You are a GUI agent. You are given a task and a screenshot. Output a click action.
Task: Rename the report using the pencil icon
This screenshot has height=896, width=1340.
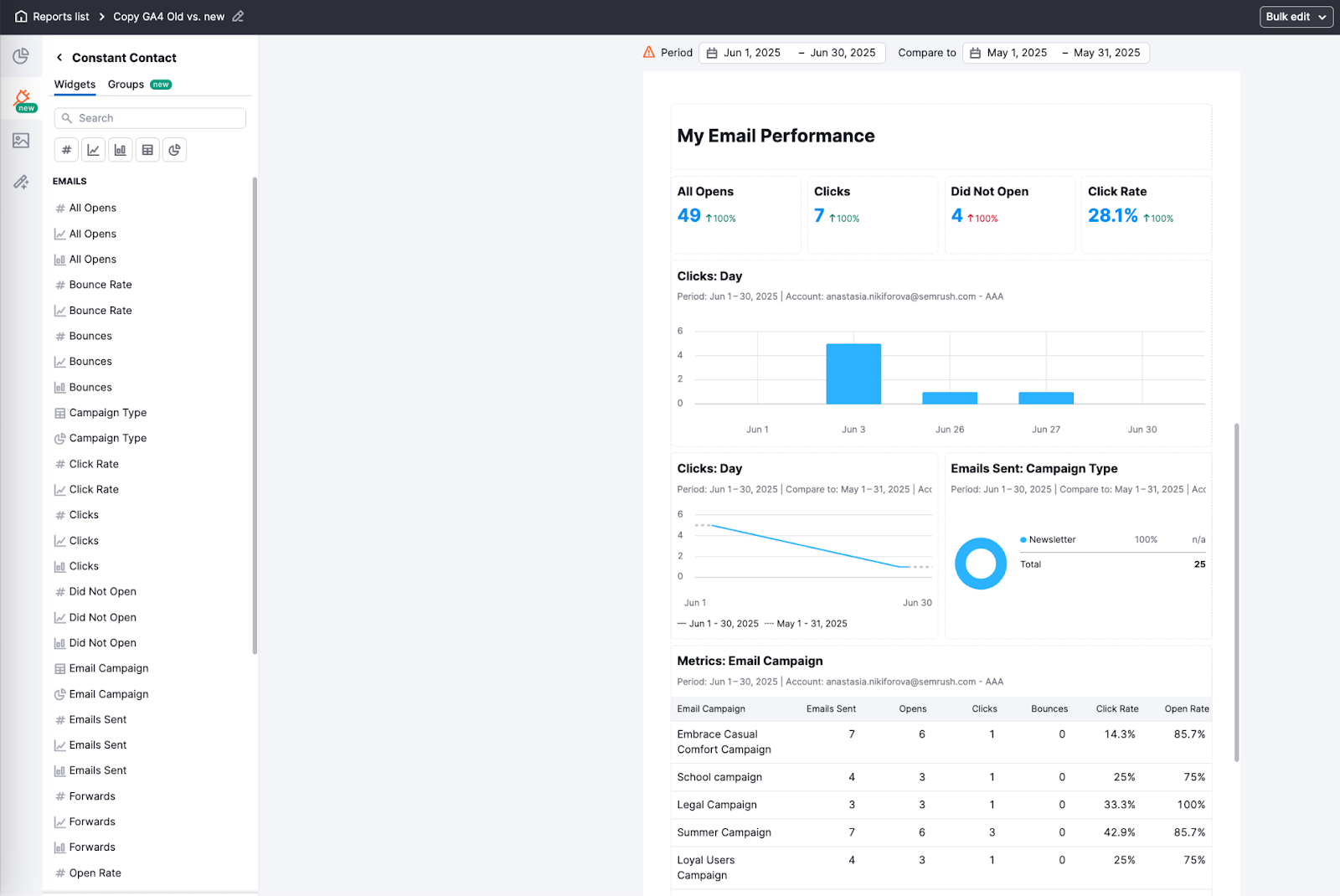[237, 16]
